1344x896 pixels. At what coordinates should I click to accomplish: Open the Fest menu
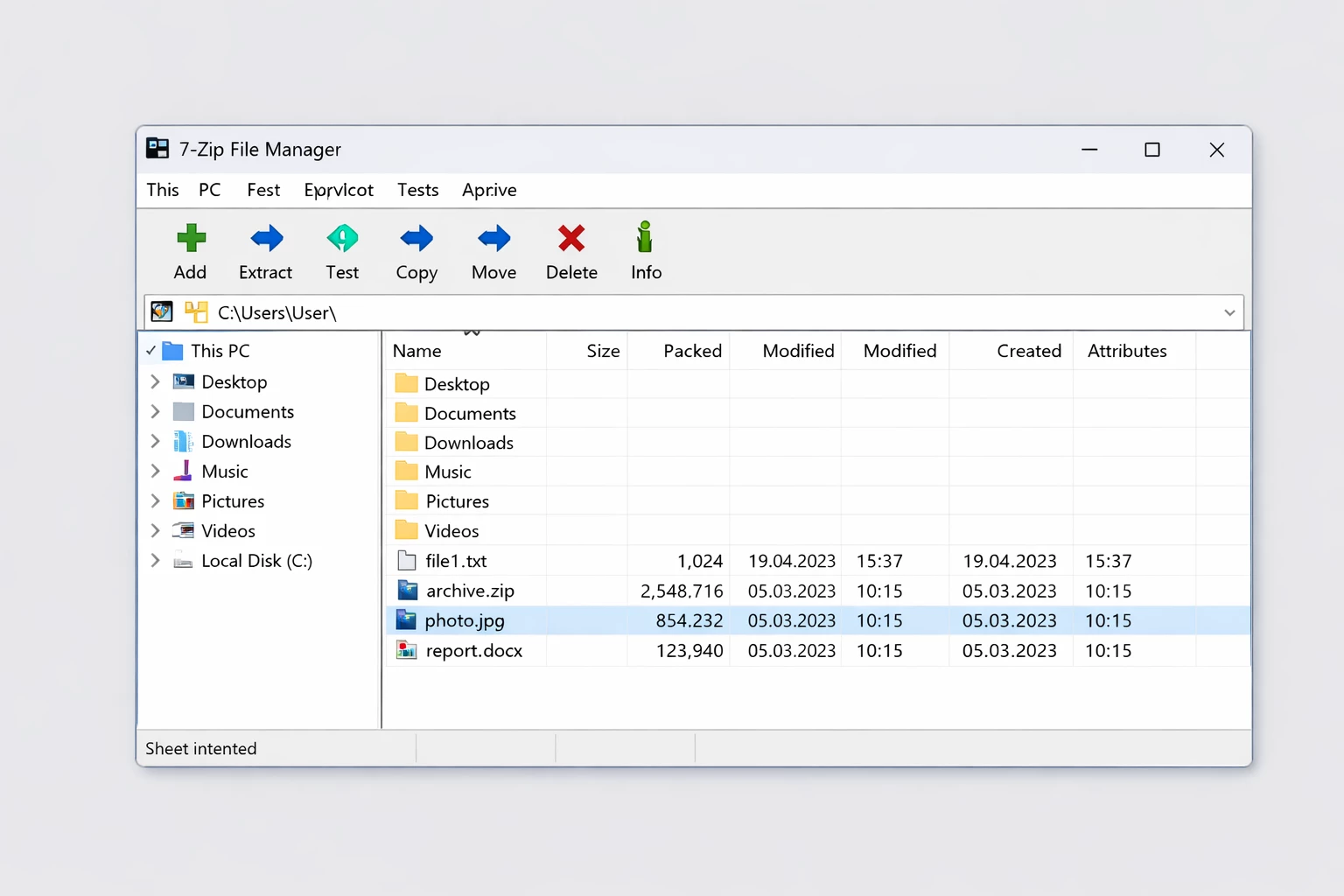[x=262, y=190]
